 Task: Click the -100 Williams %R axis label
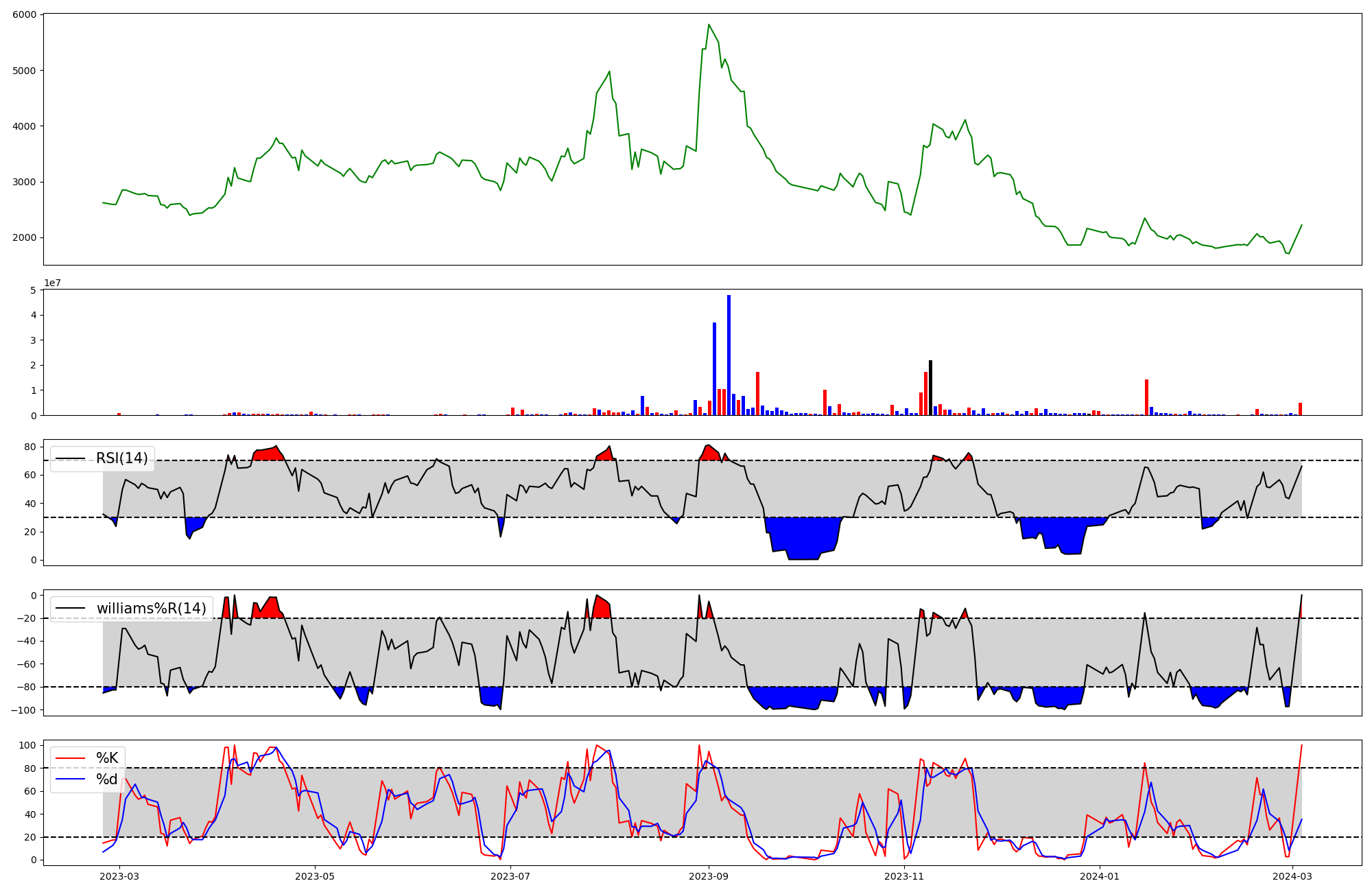tap(23, 709)
